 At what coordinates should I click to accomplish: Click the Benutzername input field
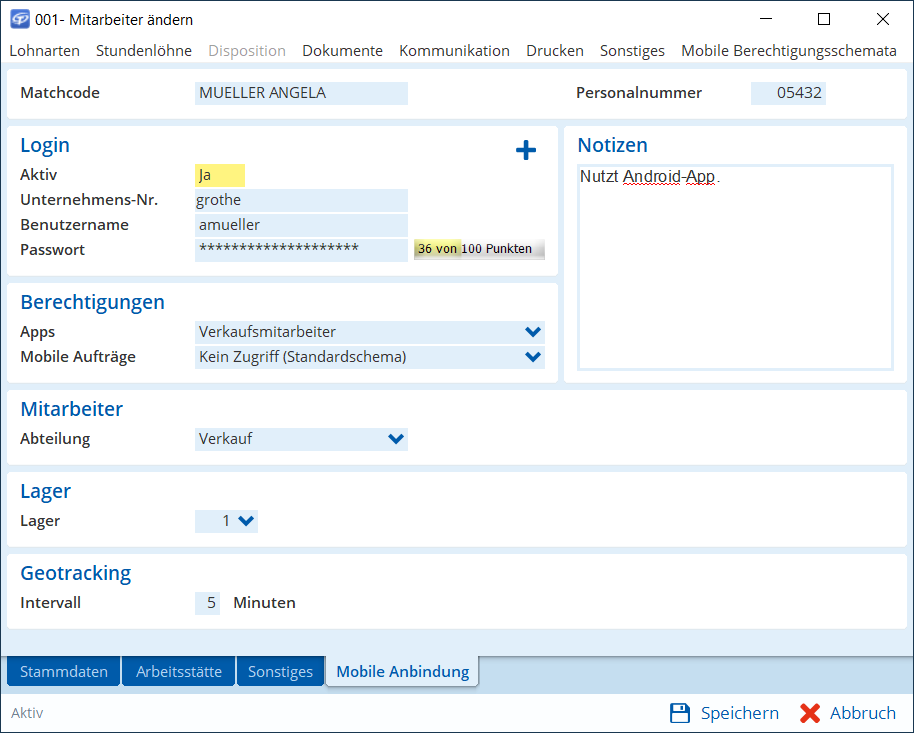pos(301,225)
